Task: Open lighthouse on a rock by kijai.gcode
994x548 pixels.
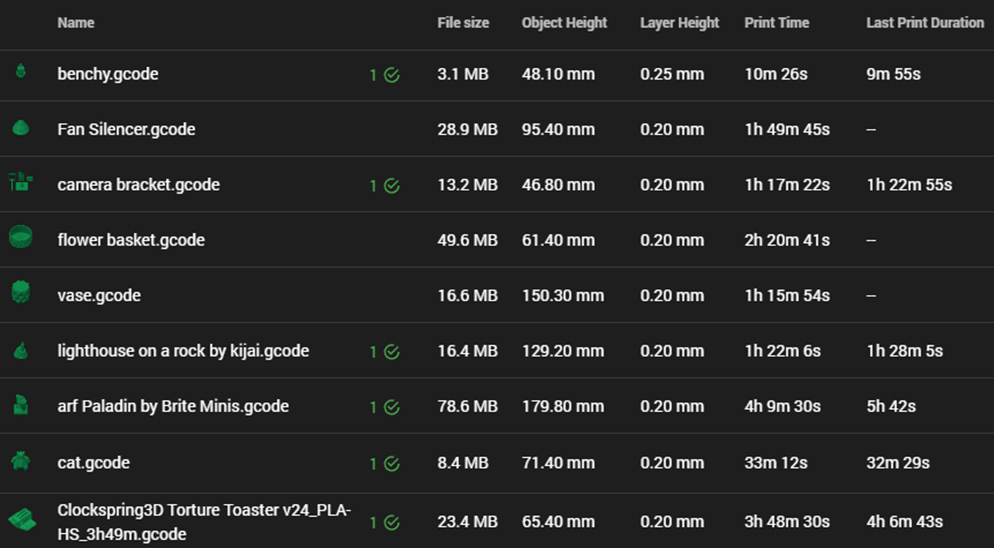Action: tap(183, 351)
